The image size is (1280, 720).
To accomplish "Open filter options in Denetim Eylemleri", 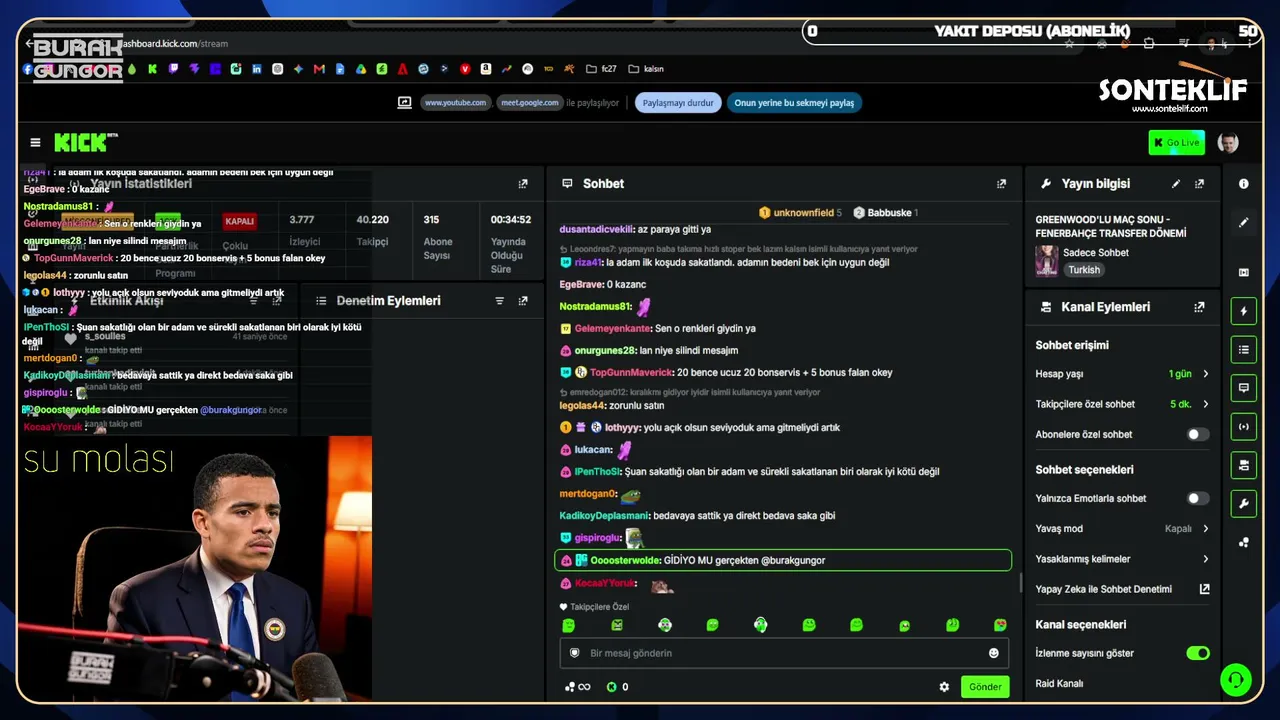I will [499, 300].
